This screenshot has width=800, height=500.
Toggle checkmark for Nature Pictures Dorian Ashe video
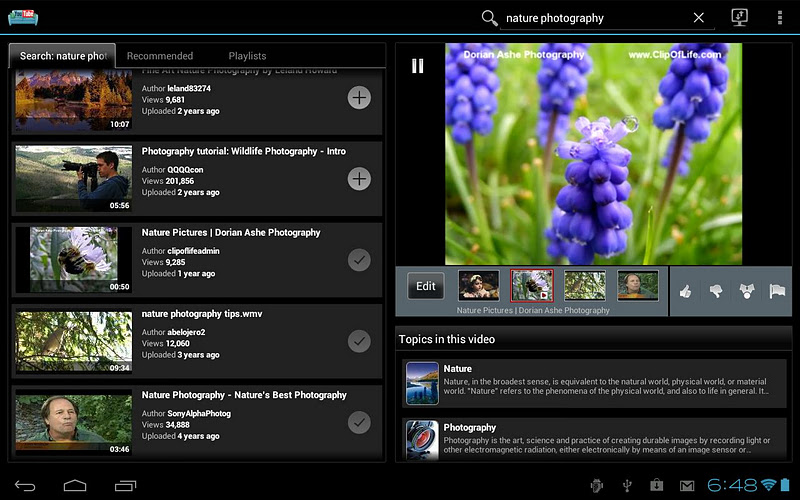pos(359,260)
